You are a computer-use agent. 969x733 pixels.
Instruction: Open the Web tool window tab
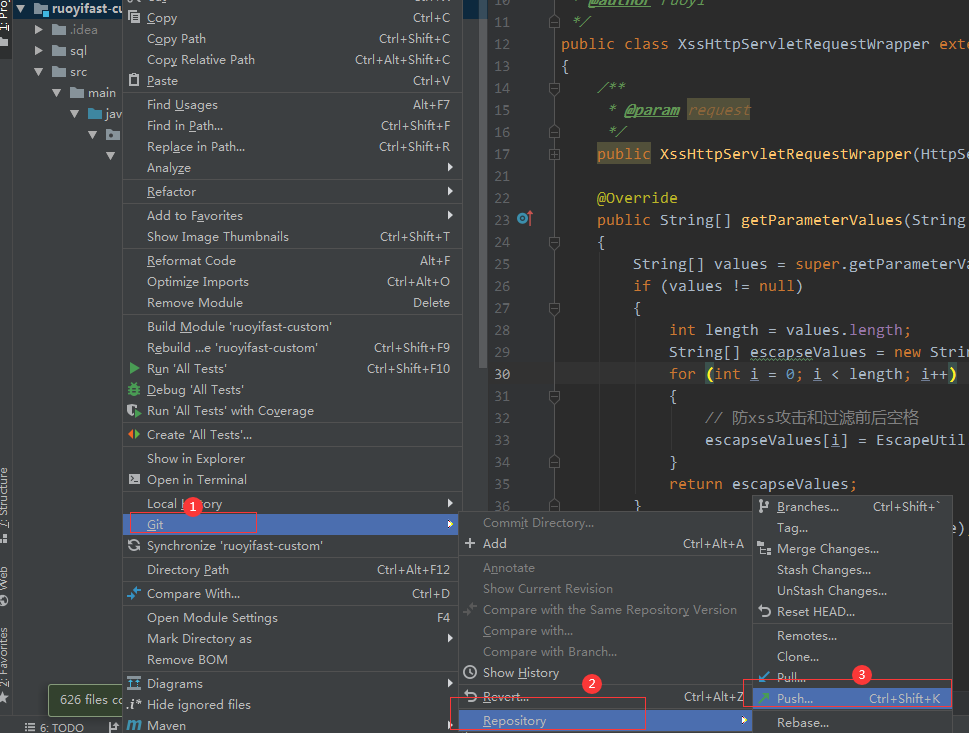[x=4, y=585]
